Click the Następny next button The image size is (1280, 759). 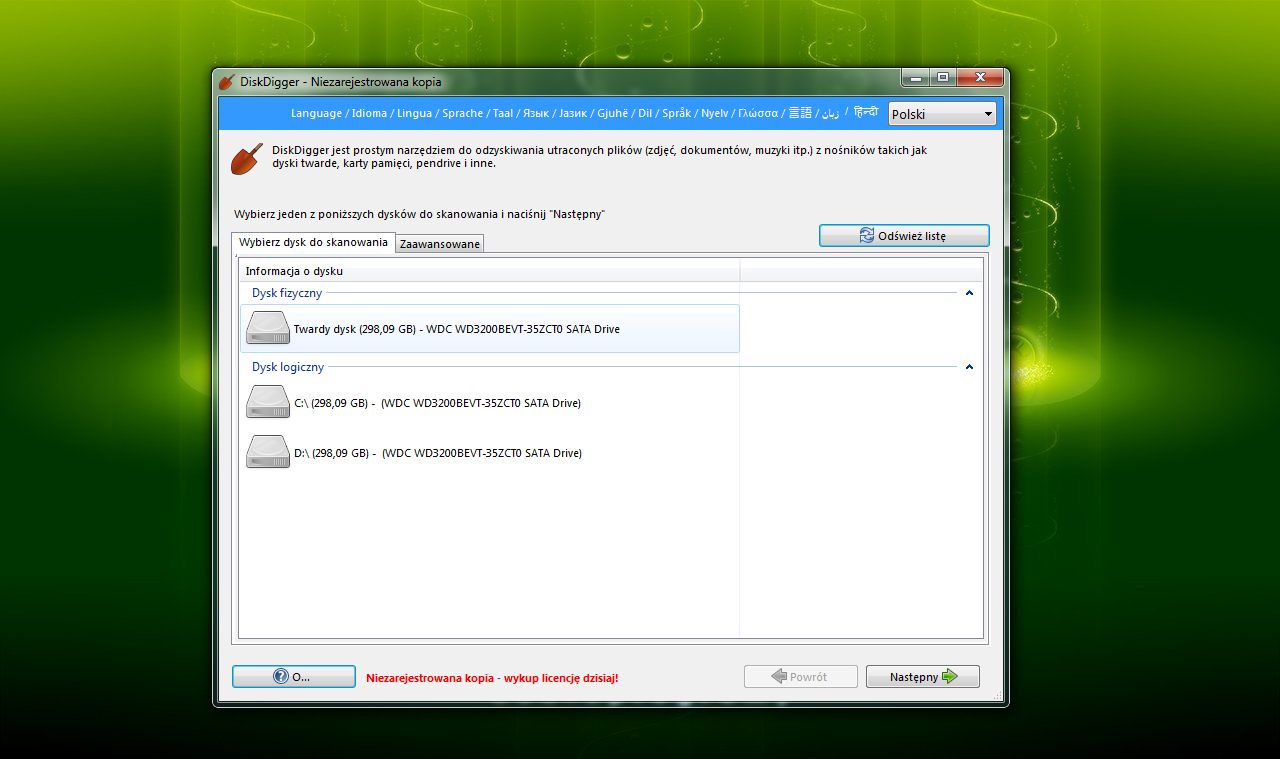click(x=923, y=677)
